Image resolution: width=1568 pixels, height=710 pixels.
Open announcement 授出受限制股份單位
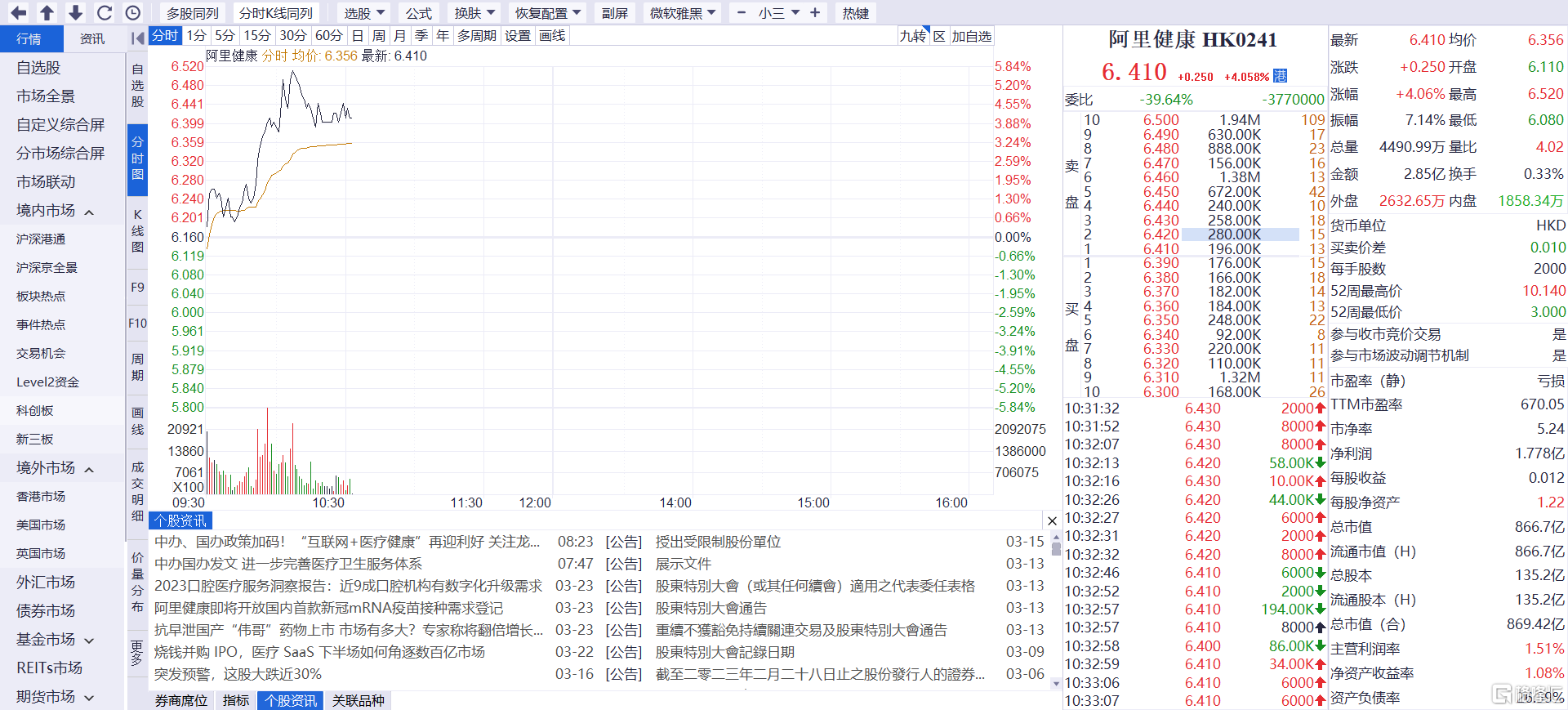coord(718,542)
